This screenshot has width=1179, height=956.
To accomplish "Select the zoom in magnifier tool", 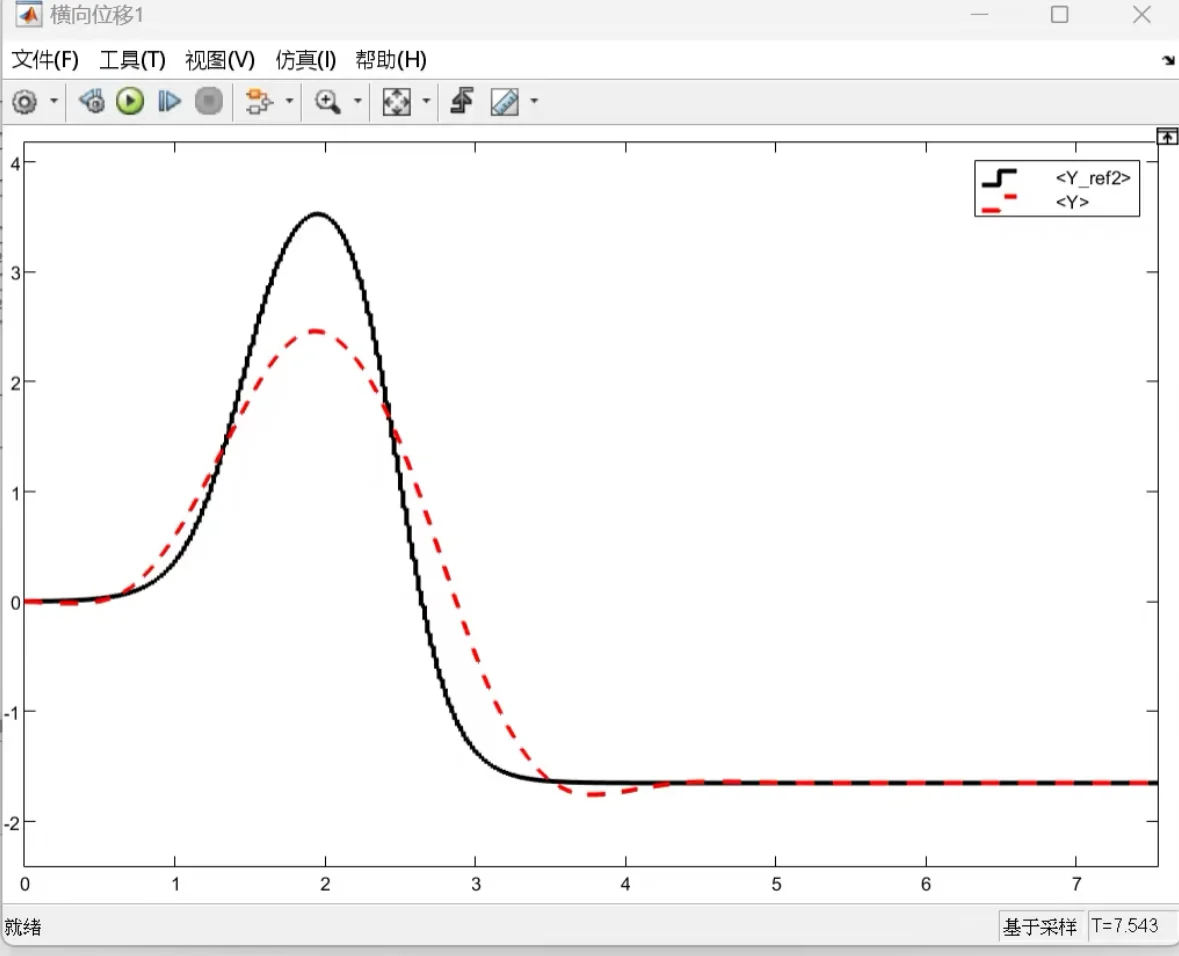I will 328,102.
